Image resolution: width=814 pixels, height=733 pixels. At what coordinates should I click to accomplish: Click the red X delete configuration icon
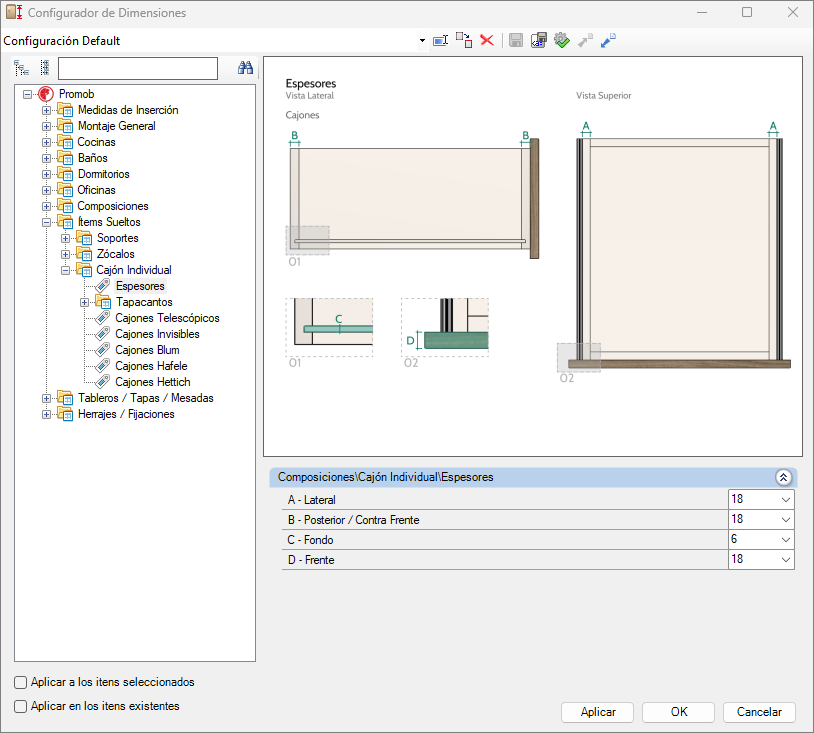[487, 41]
